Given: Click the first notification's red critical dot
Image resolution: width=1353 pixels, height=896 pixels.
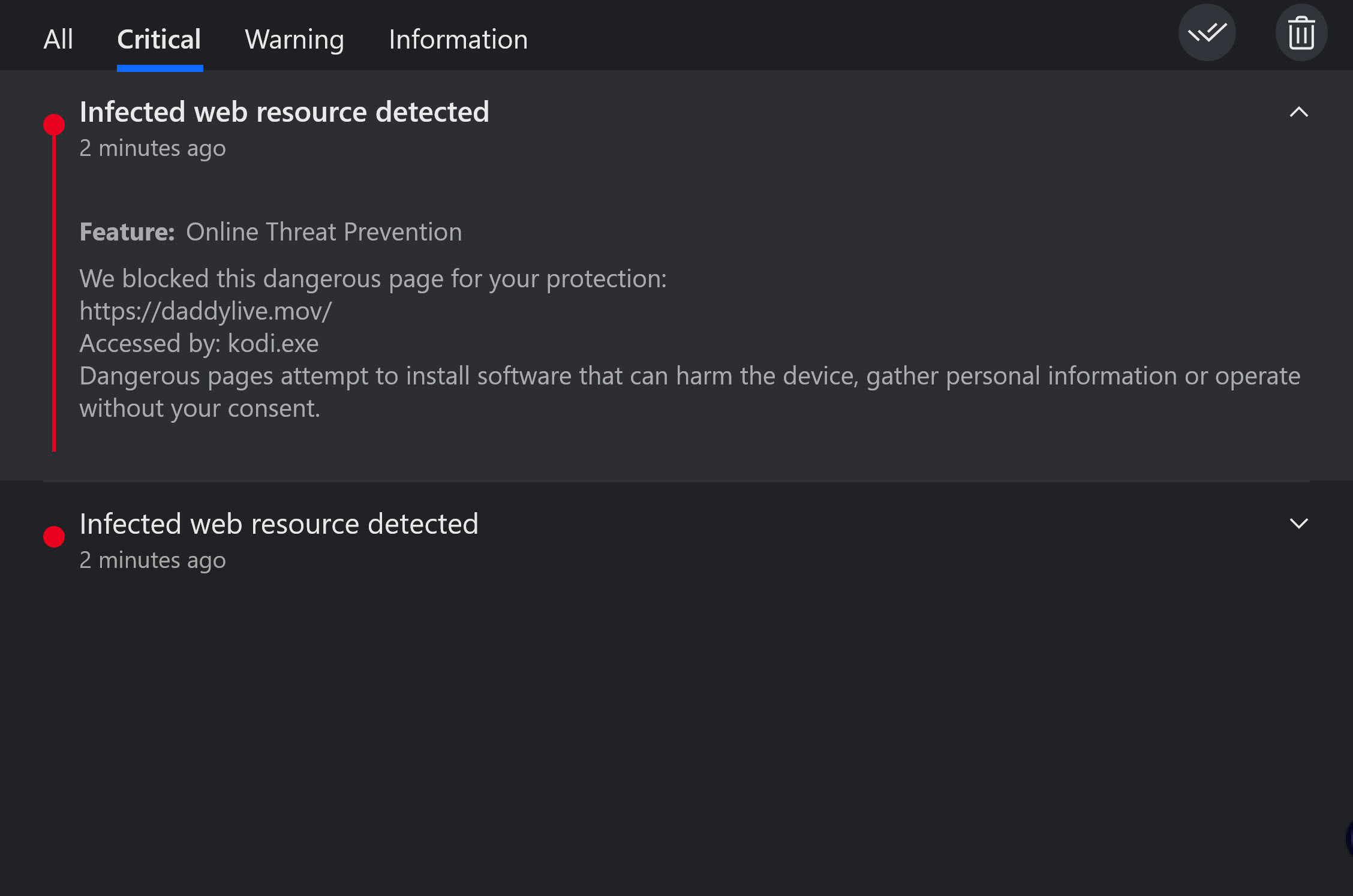Looking at the screenshot, I should click(54, 125).
